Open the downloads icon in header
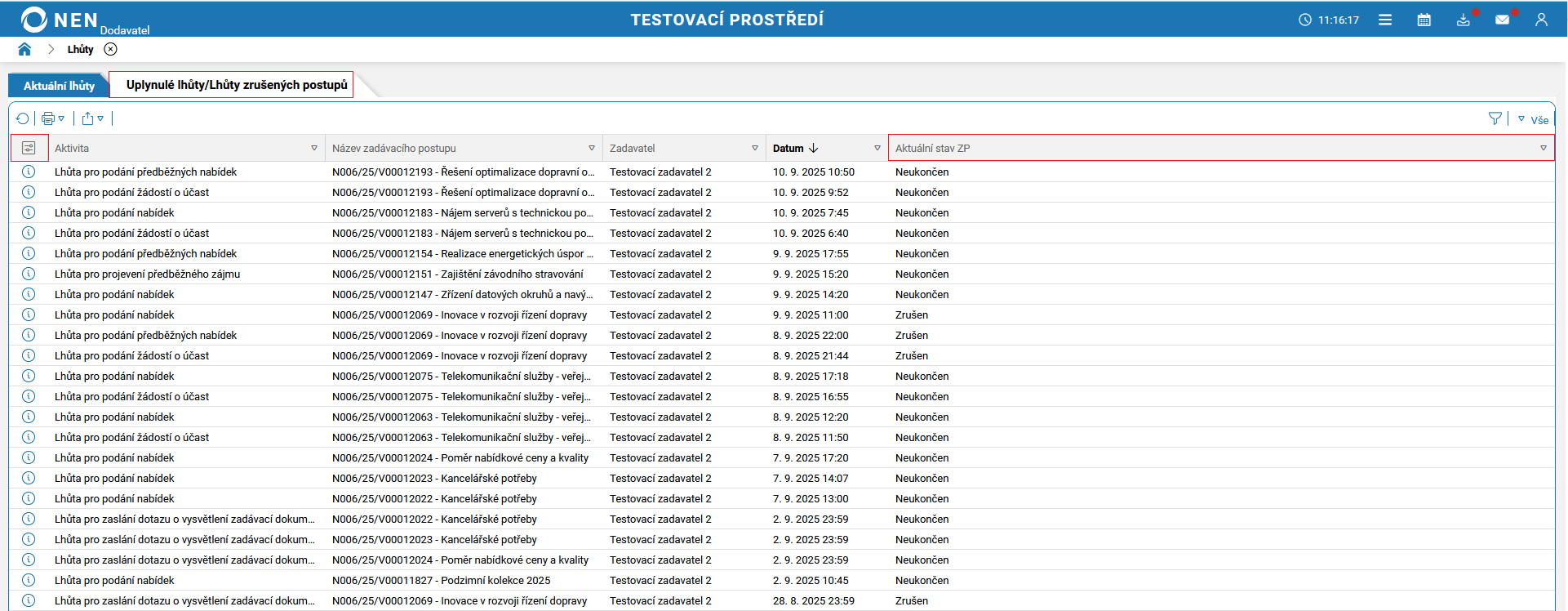 [1463, 20]
